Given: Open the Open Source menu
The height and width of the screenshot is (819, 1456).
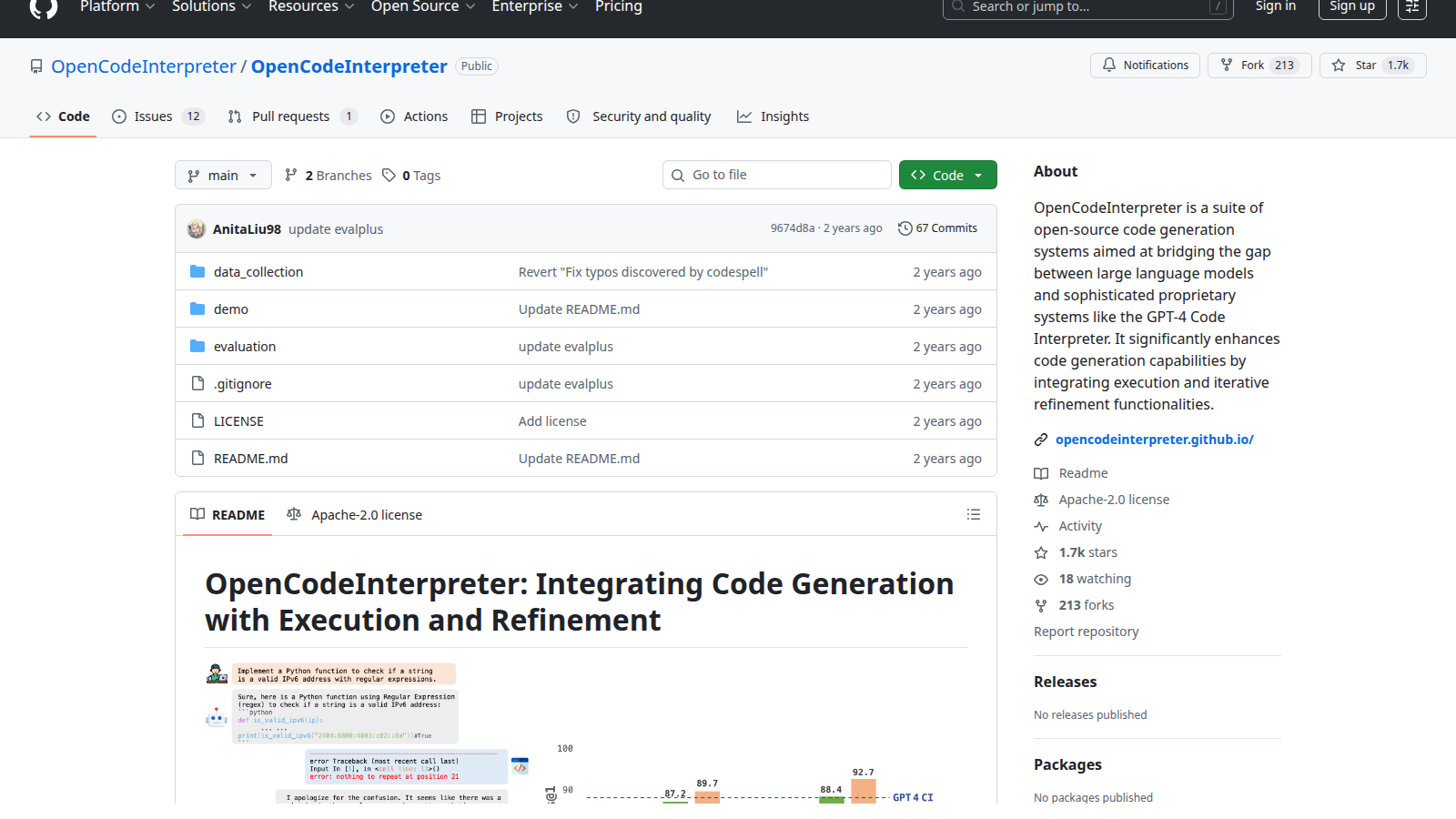Looking at the screenshot, I should pyautogui.click(x=423, y=6).
